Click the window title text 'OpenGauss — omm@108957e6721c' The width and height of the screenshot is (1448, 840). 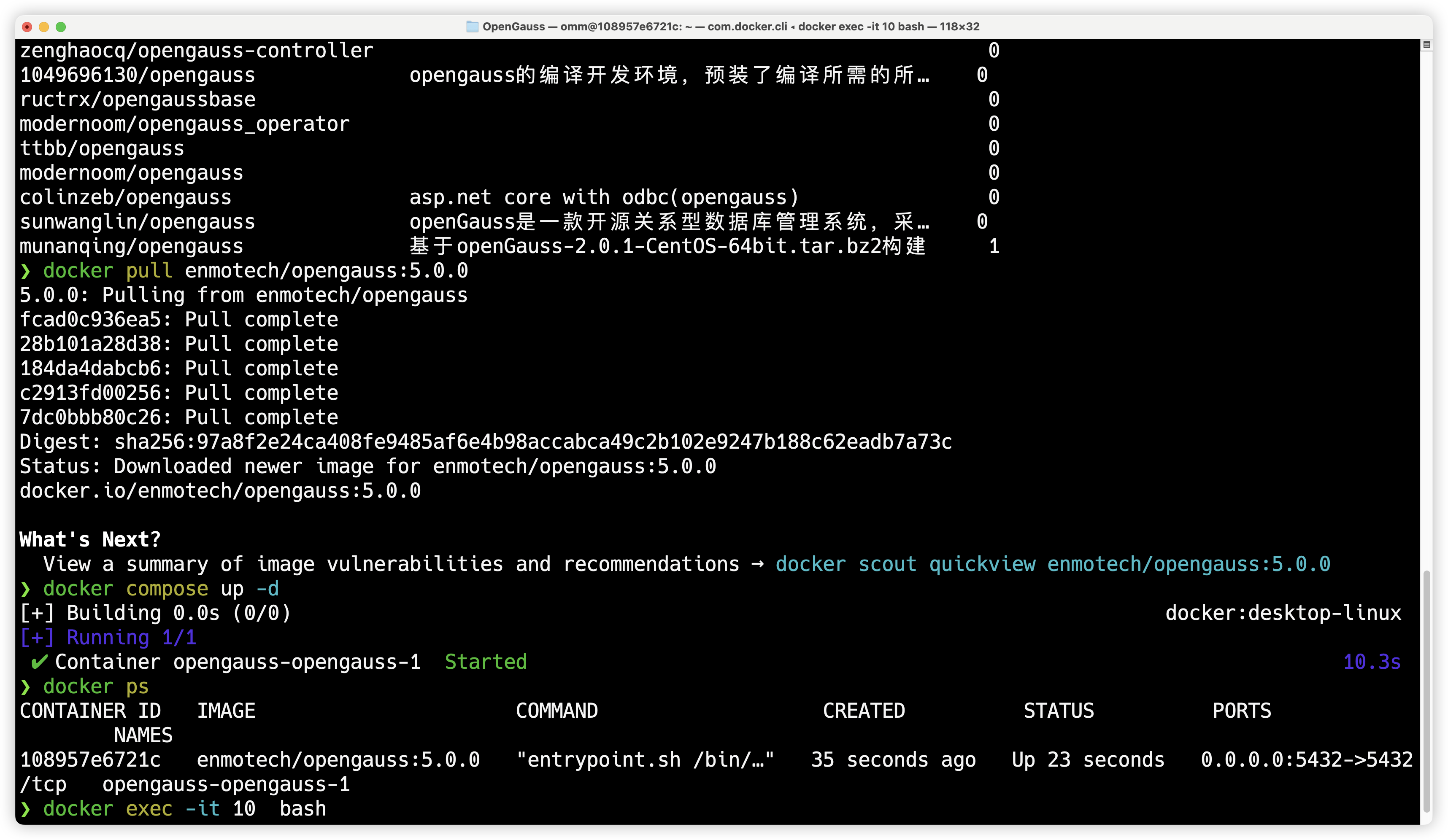[x=582, y=27]
